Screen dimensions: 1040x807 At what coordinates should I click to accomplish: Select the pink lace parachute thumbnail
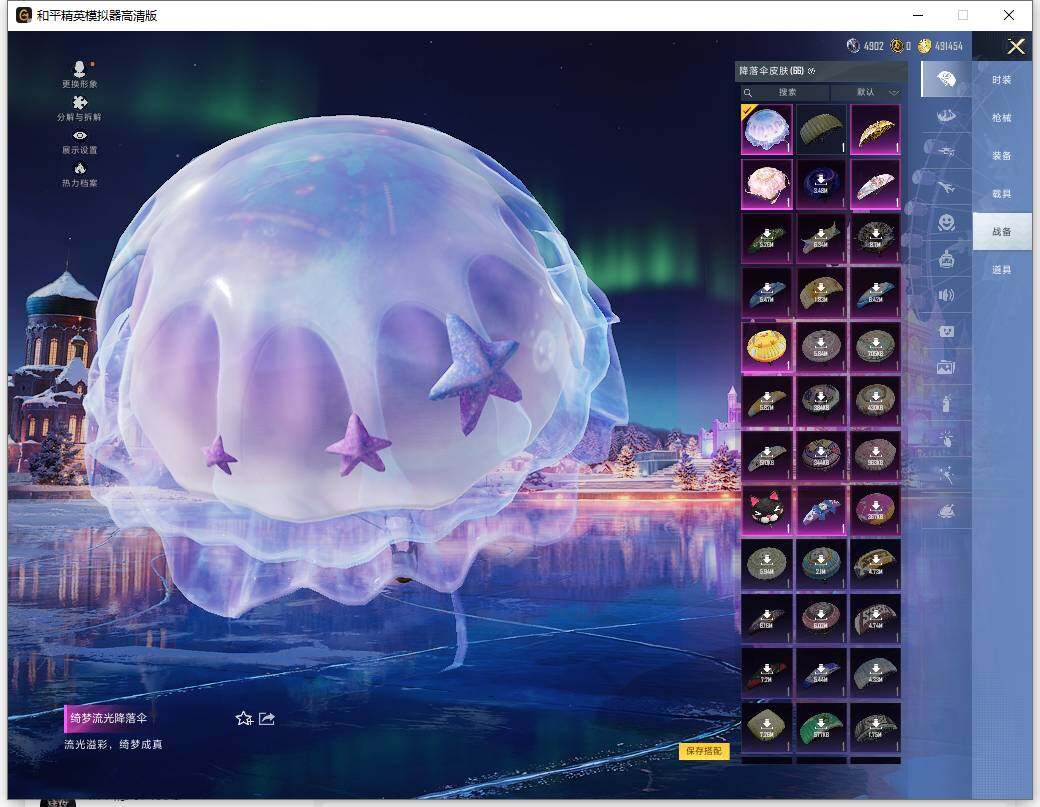767,184
